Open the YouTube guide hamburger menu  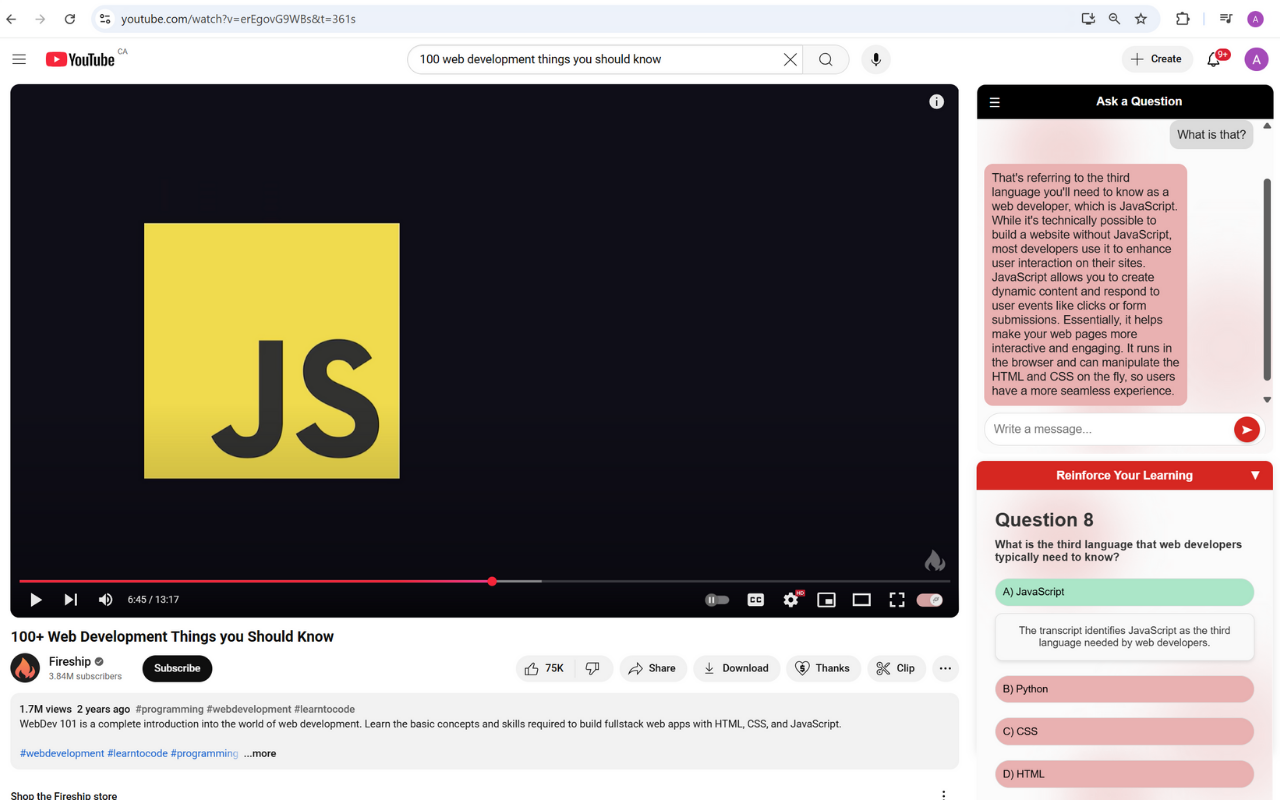[x=19, y=59]
